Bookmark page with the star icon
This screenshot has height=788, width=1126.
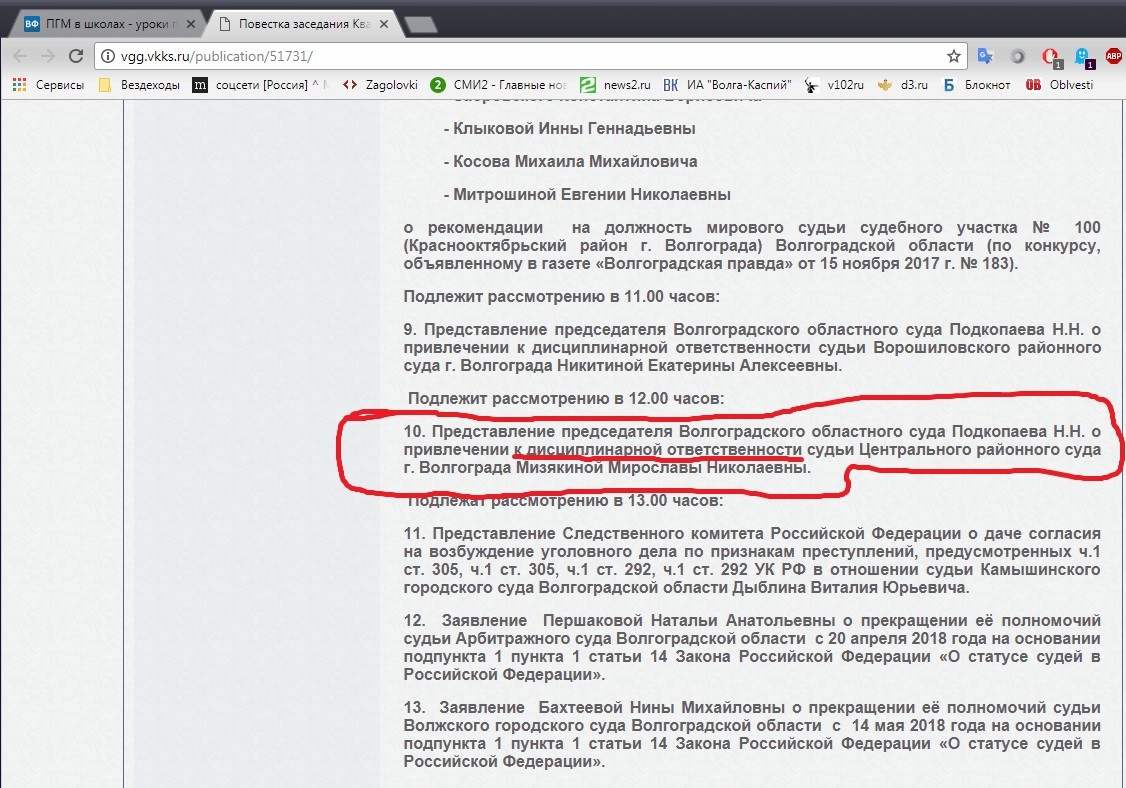tap(954, 56)
